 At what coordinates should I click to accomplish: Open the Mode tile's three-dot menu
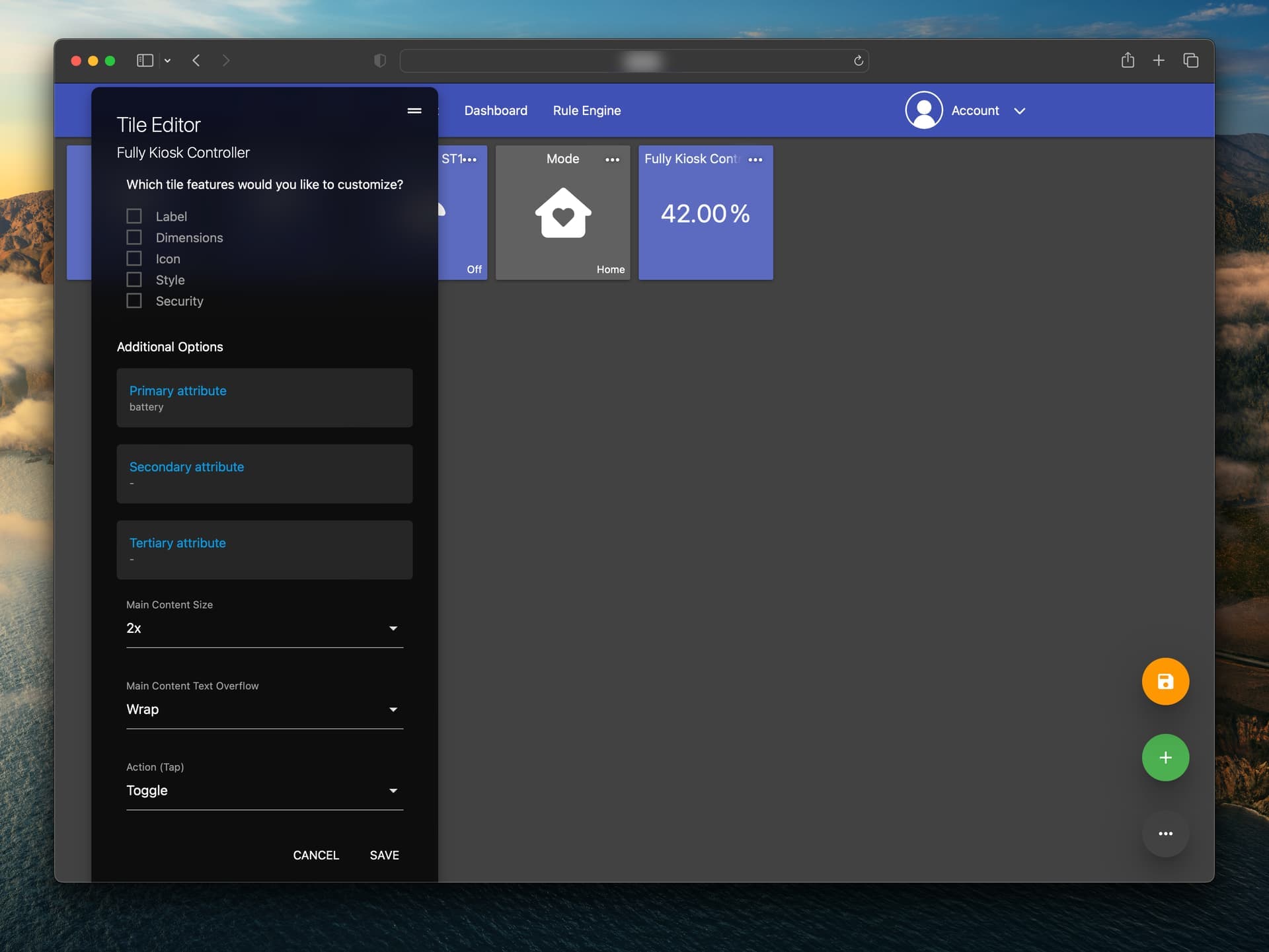[x=612, y=159]
